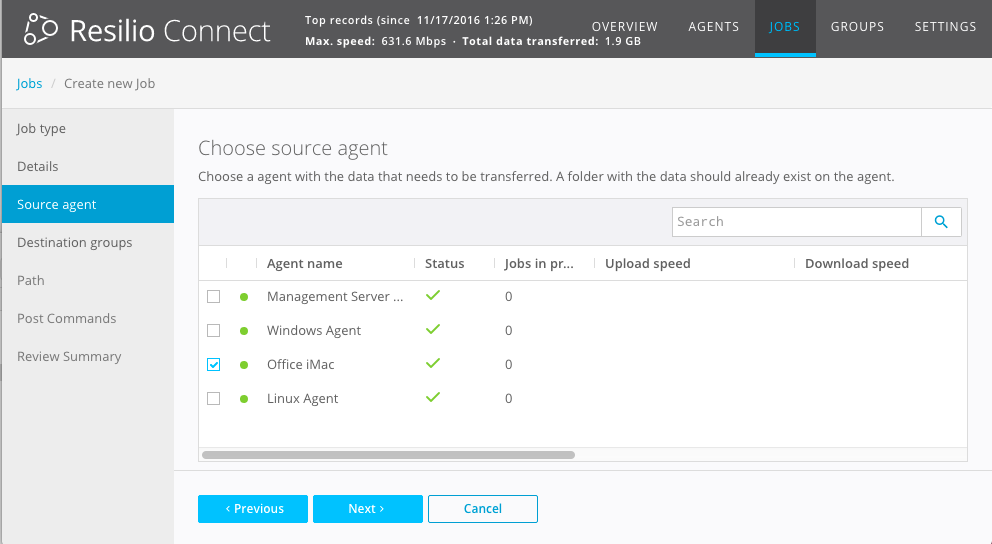The width and height of the screenshot is (992, 544).
Task: Click the magnifier search icon button
Action: click(x=941, y=222)
